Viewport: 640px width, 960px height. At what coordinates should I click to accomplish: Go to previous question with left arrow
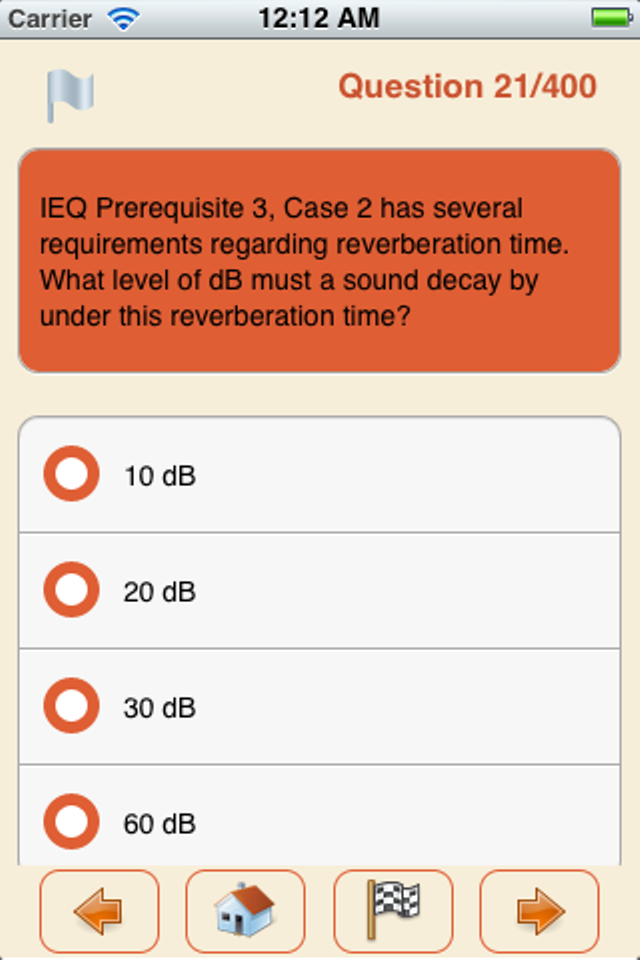point(99,911)
